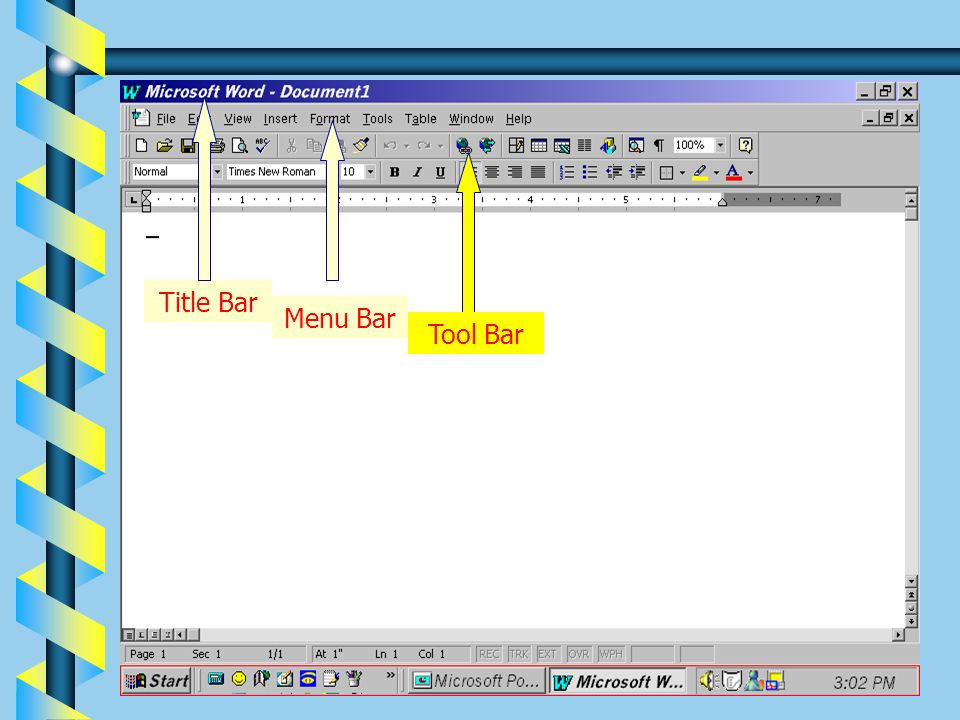Screen dimensions: 960x720
Task: Toggle Italic formatting
Action: pos(417,172)
